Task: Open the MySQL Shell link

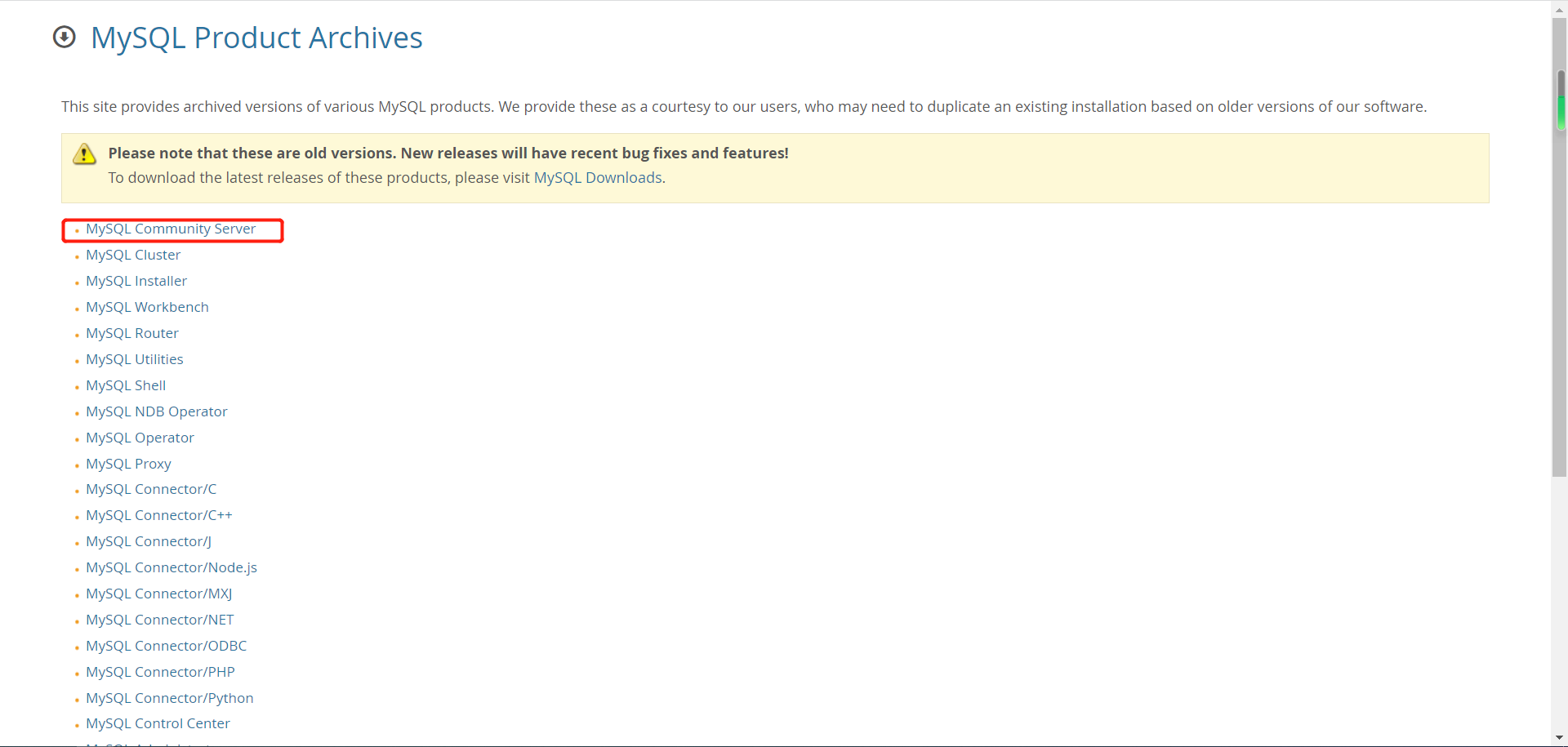Action: point(126,386)
